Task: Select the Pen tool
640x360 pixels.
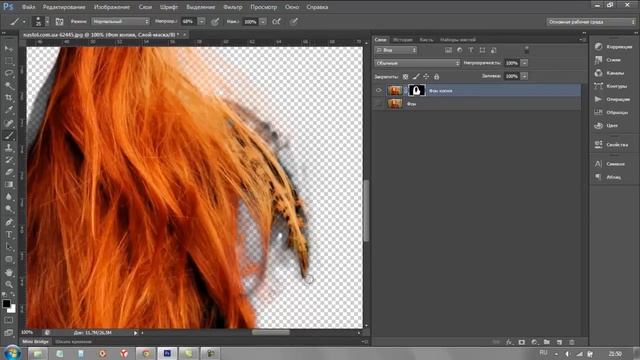Action: [x=9, y=222]
